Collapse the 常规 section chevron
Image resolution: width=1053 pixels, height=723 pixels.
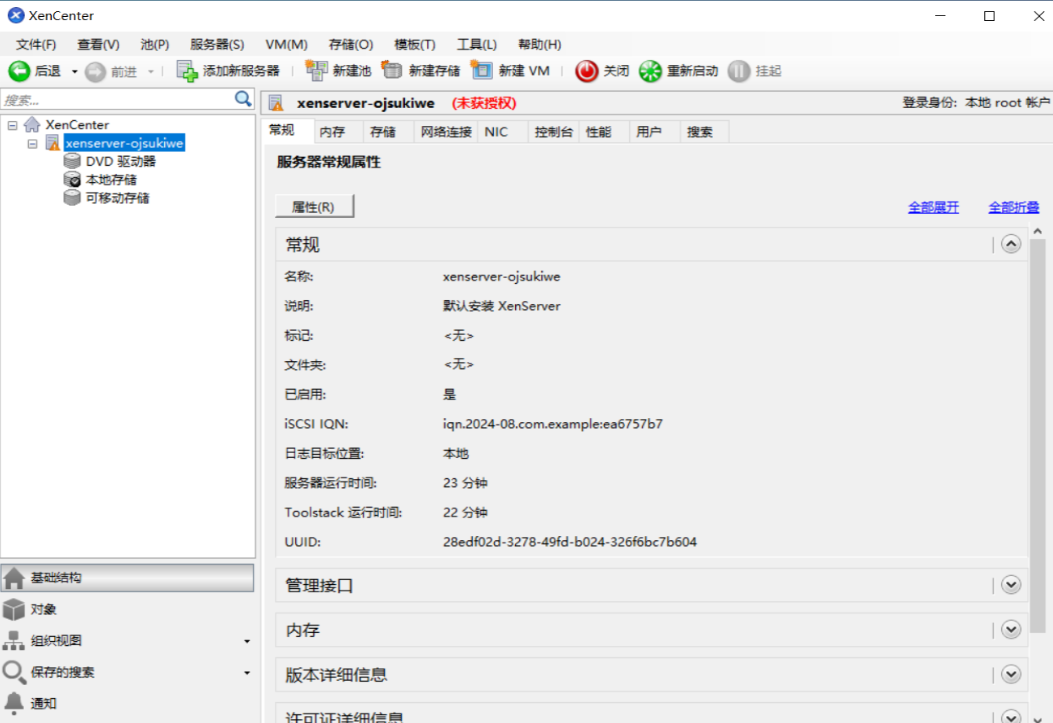click(x=1011, y=244)
